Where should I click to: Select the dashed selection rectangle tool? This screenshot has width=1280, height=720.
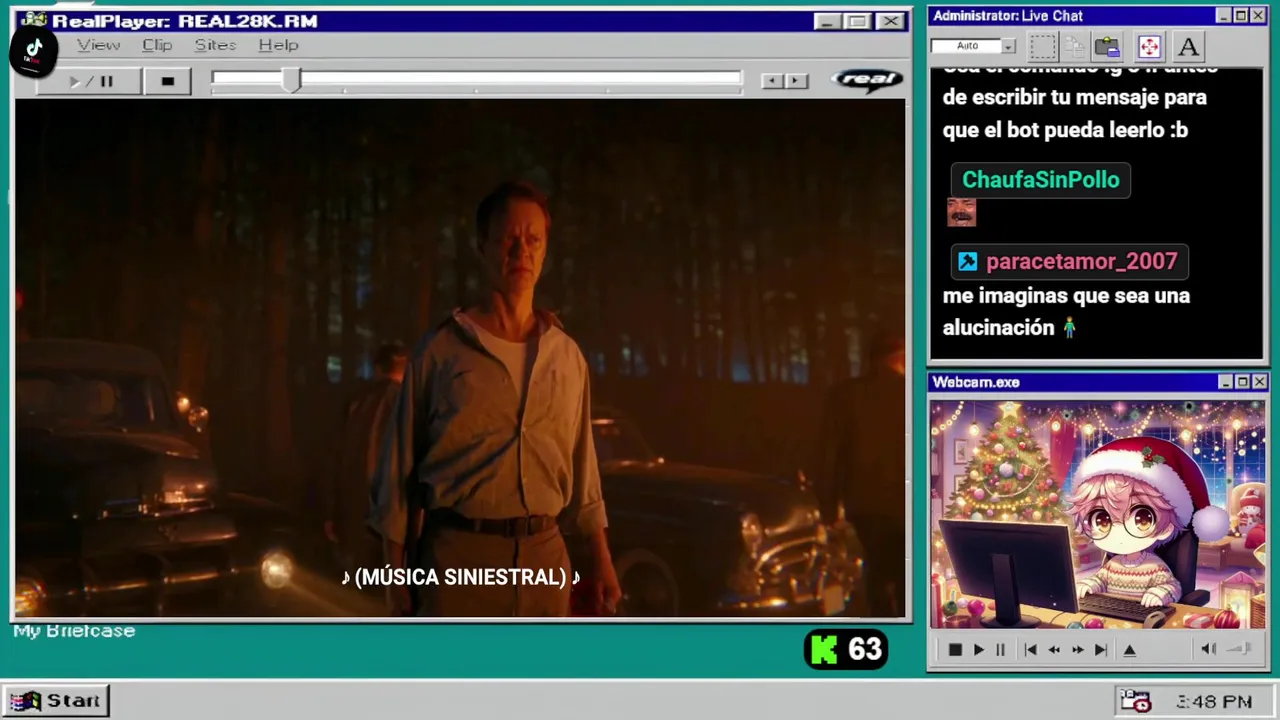(x=1043, y=46)
